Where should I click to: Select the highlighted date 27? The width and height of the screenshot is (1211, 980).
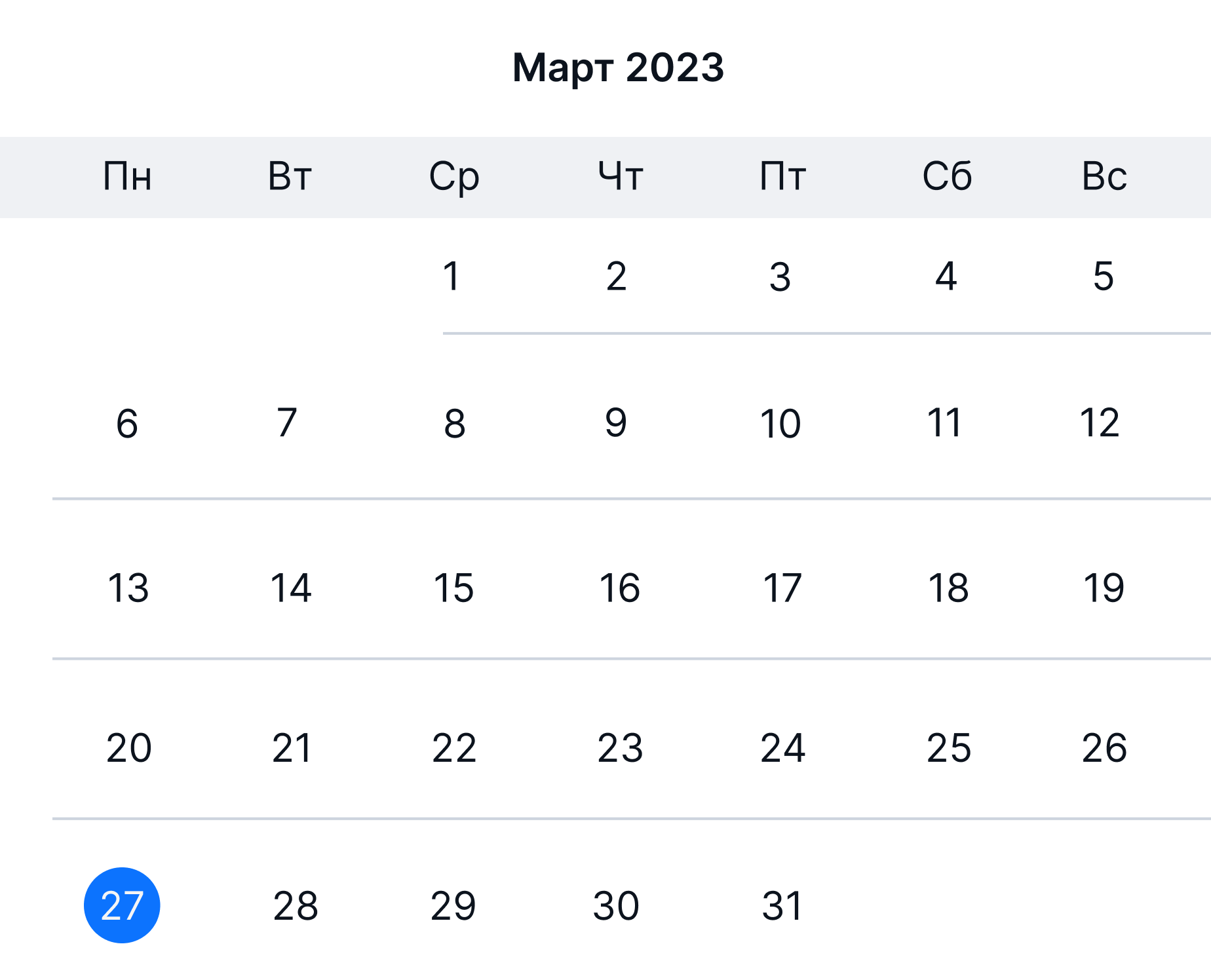(x=122, y=905)
